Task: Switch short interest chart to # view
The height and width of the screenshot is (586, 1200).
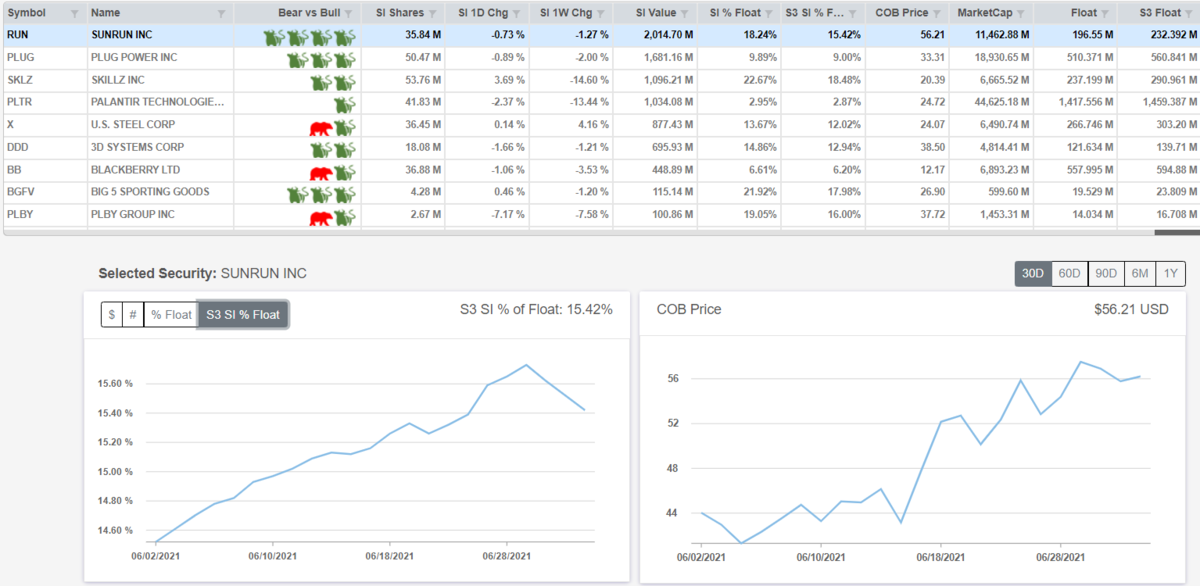Action: point(132,314)
